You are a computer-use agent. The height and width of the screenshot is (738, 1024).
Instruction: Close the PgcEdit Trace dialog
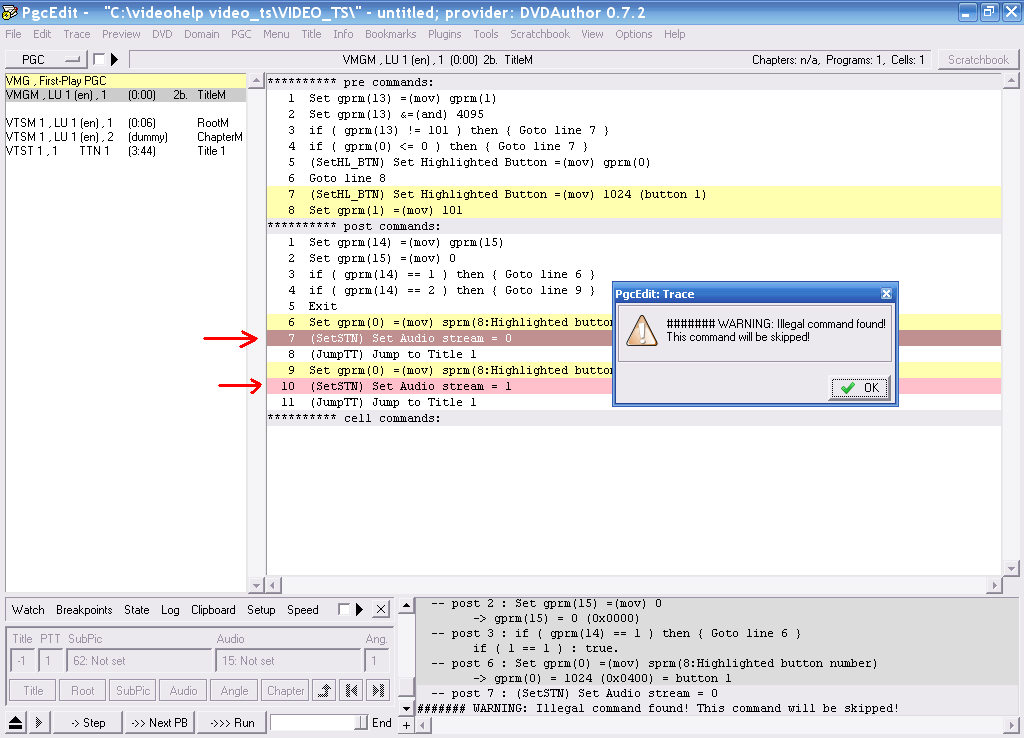[886, 294]
